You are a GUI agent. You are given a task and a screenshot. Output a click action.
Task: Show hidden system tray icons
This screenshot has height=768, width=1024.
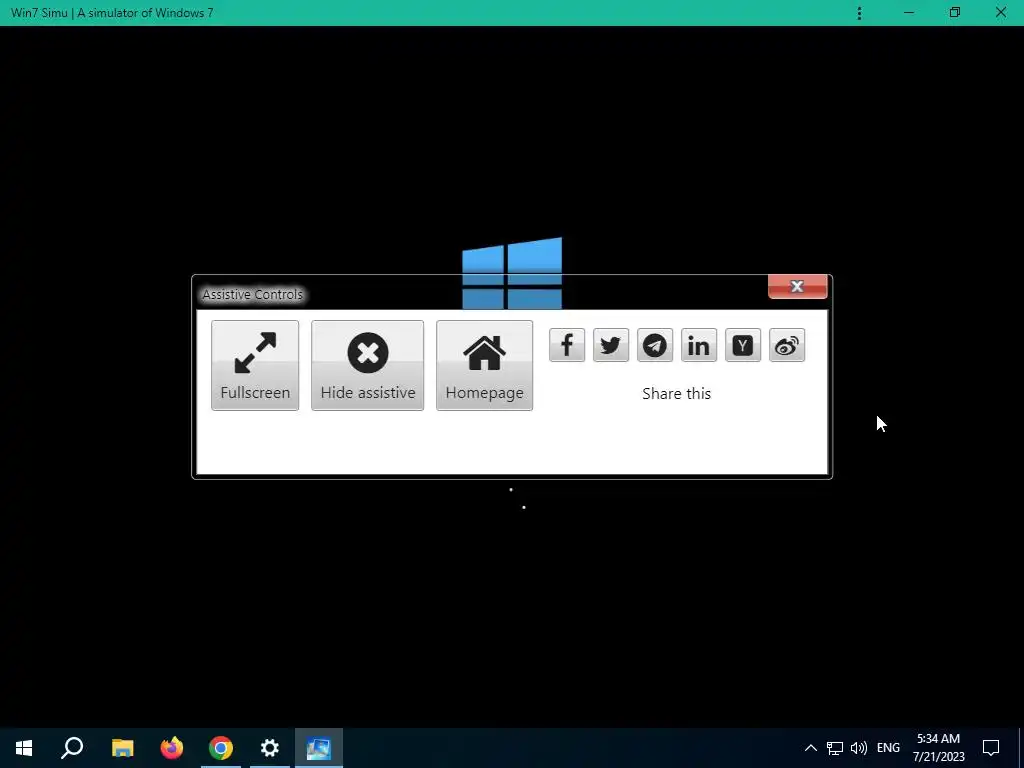[x=810, y=748]
